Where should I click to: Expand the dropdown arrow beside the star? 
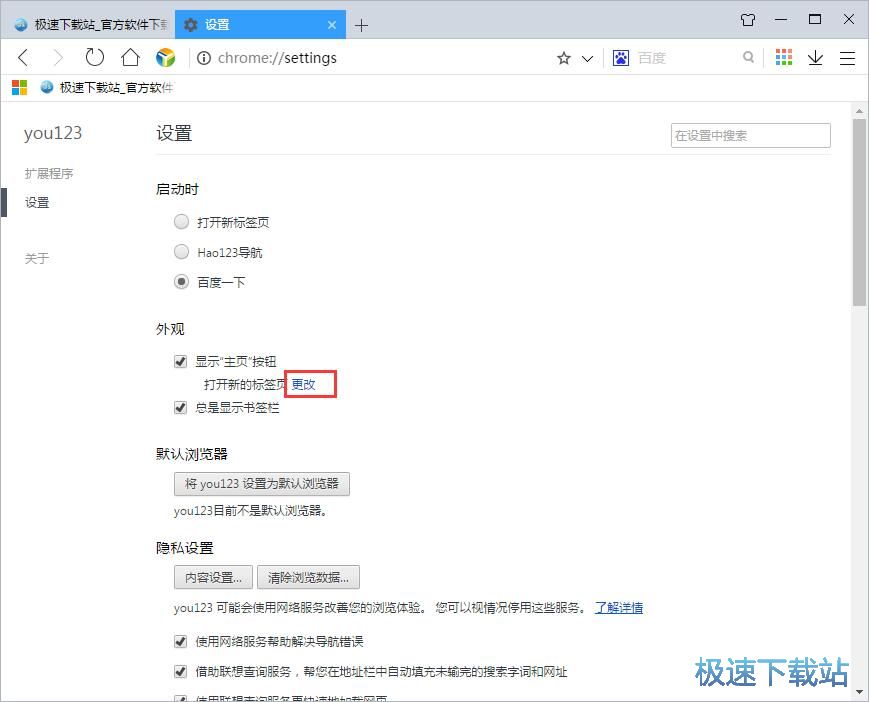[587, 58]
